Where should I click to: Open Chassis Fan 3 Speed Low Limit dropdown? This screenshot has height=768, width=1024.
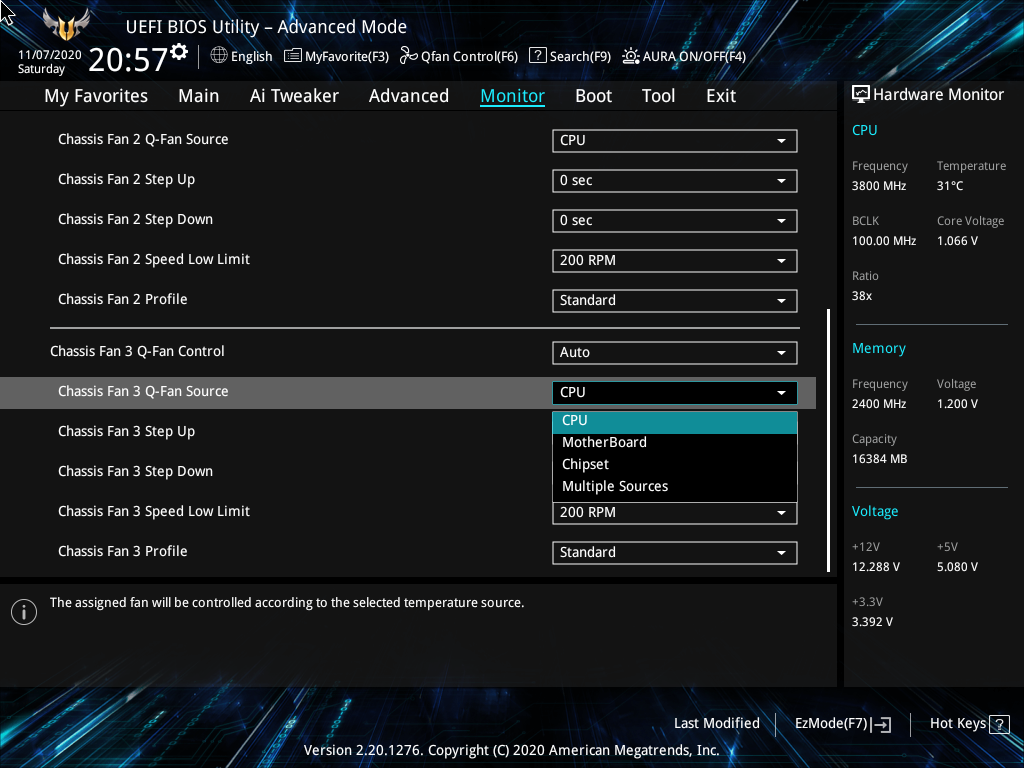coord(675,513)
